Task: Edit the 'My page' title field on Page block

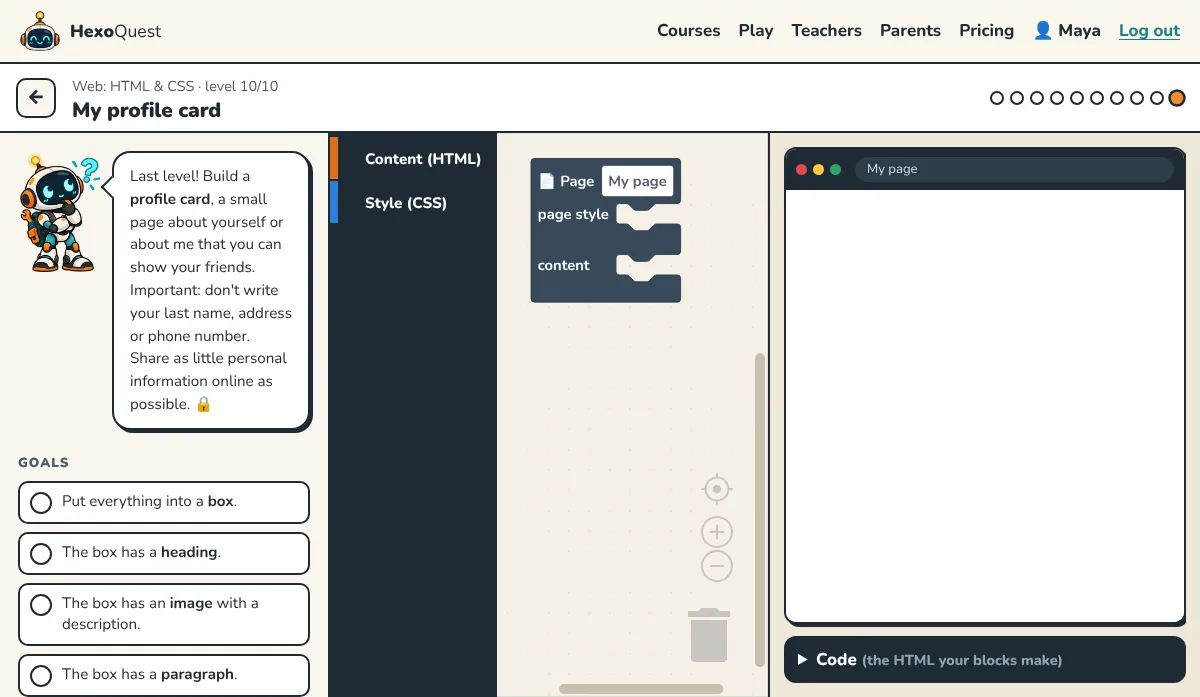Action: click(x=637, y=181)
